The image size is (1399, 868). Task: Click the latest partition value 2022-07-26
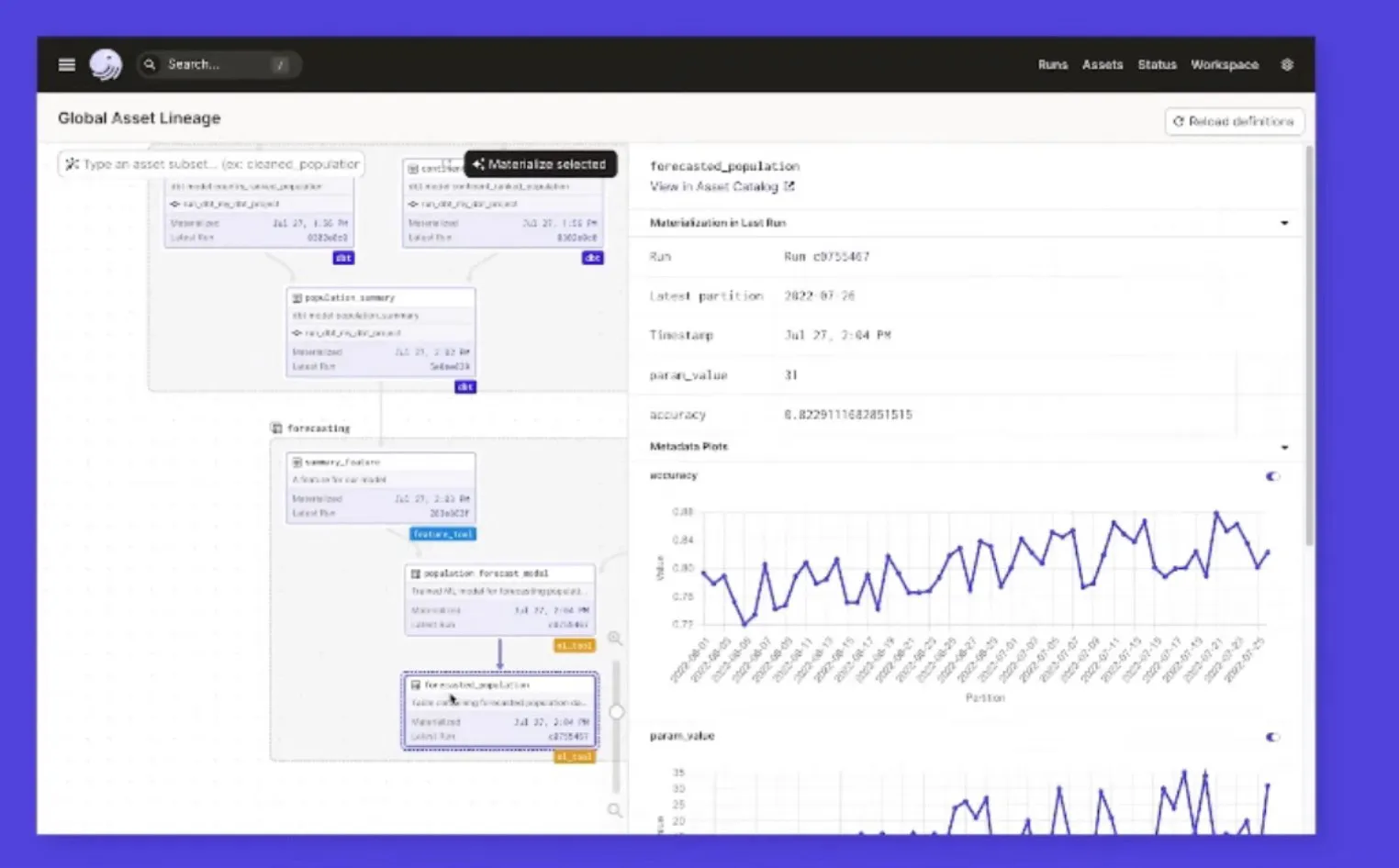pyautogui.click(x=819, y=296)
